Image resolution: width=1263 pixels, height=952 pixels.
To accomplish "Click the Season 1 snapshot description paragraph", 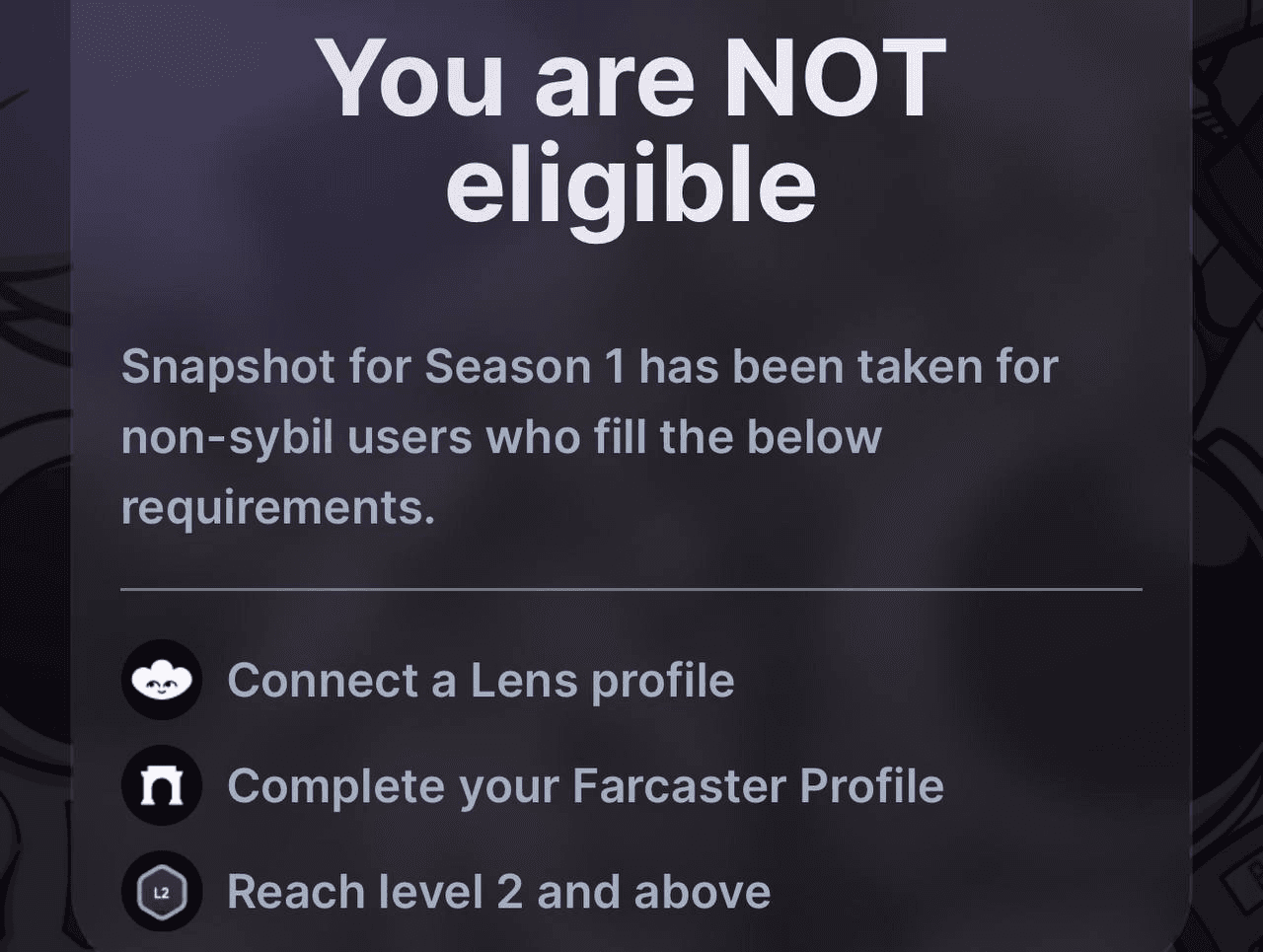I will click(589, 437).
